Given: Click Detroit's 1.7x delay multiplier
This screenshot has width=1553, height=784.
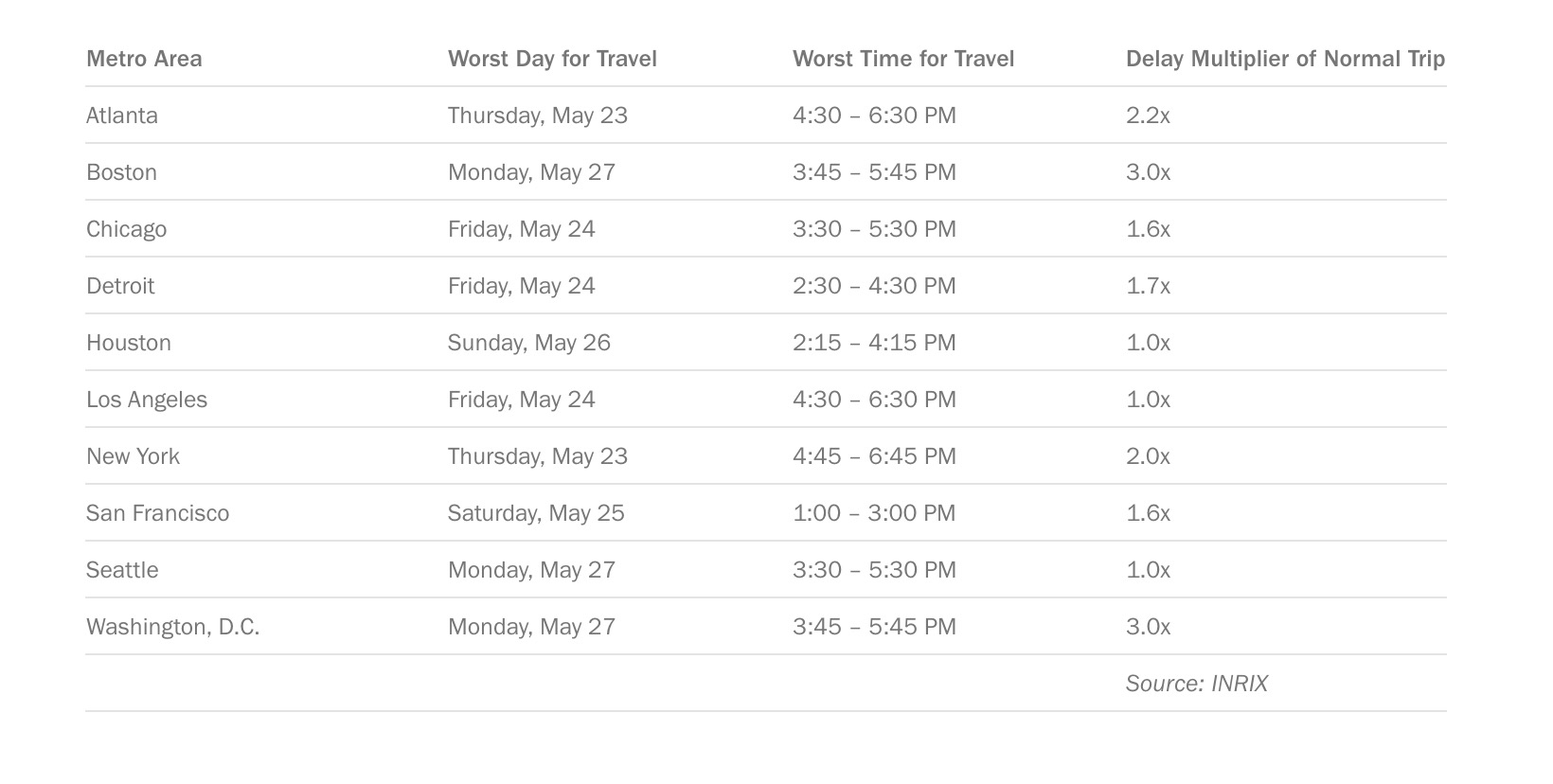Looking at the screenshot, I should (1148, 286).
